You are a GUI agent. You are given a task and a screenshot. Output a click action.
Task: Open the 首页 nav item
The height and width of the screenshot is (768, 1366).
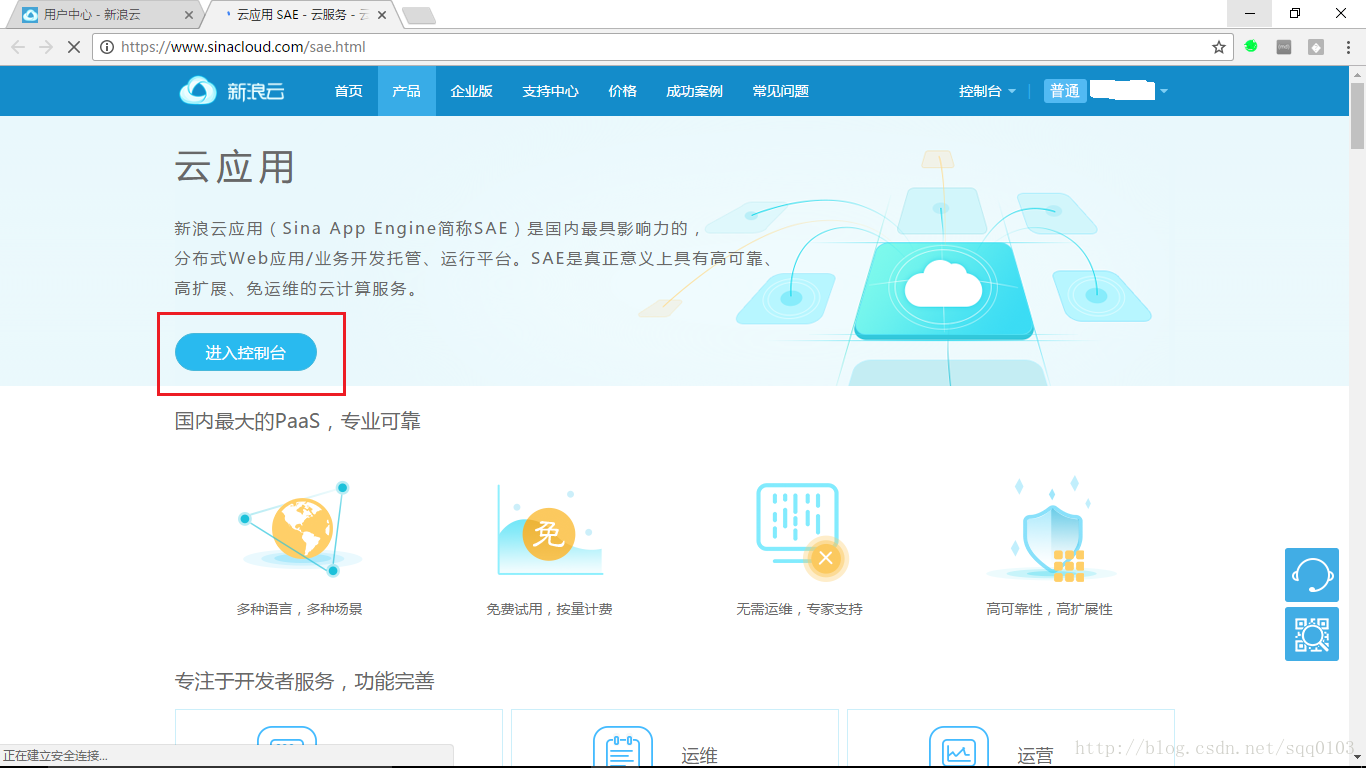click(x=349, y=91)
